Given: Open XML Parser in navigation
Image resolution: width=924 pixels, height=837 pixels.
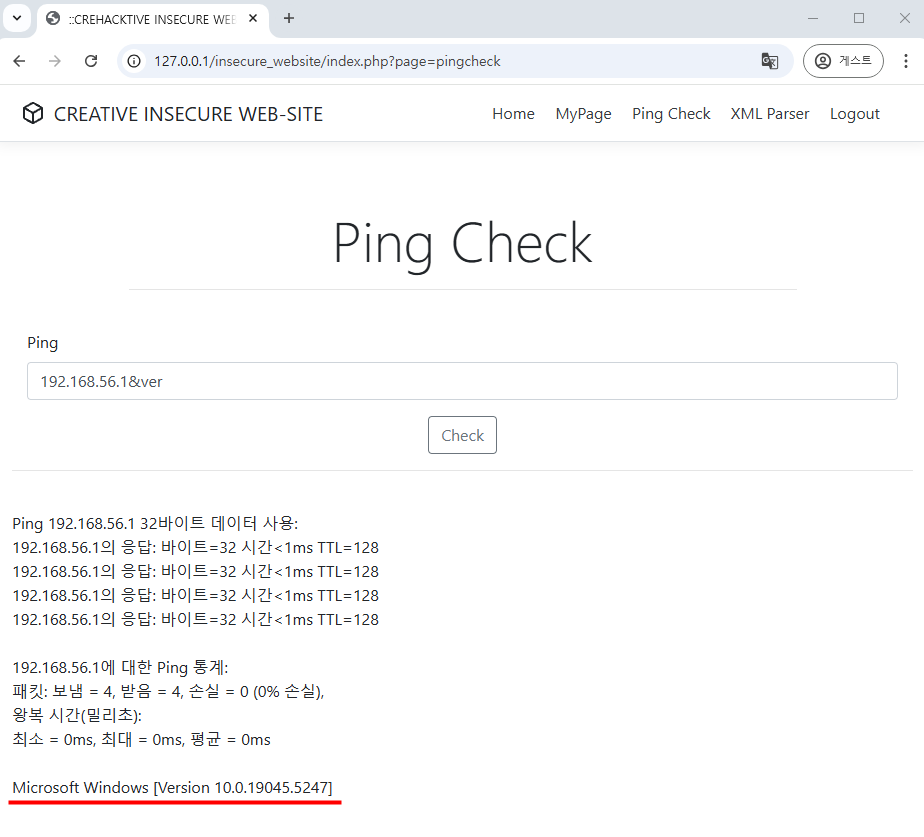Looking at the screenshot, I should [770, 114].
